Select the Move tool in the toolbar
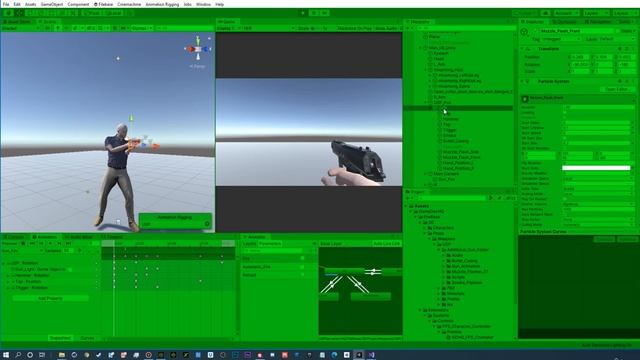Screen dimensions: 640x360 [x=19, y=13]
